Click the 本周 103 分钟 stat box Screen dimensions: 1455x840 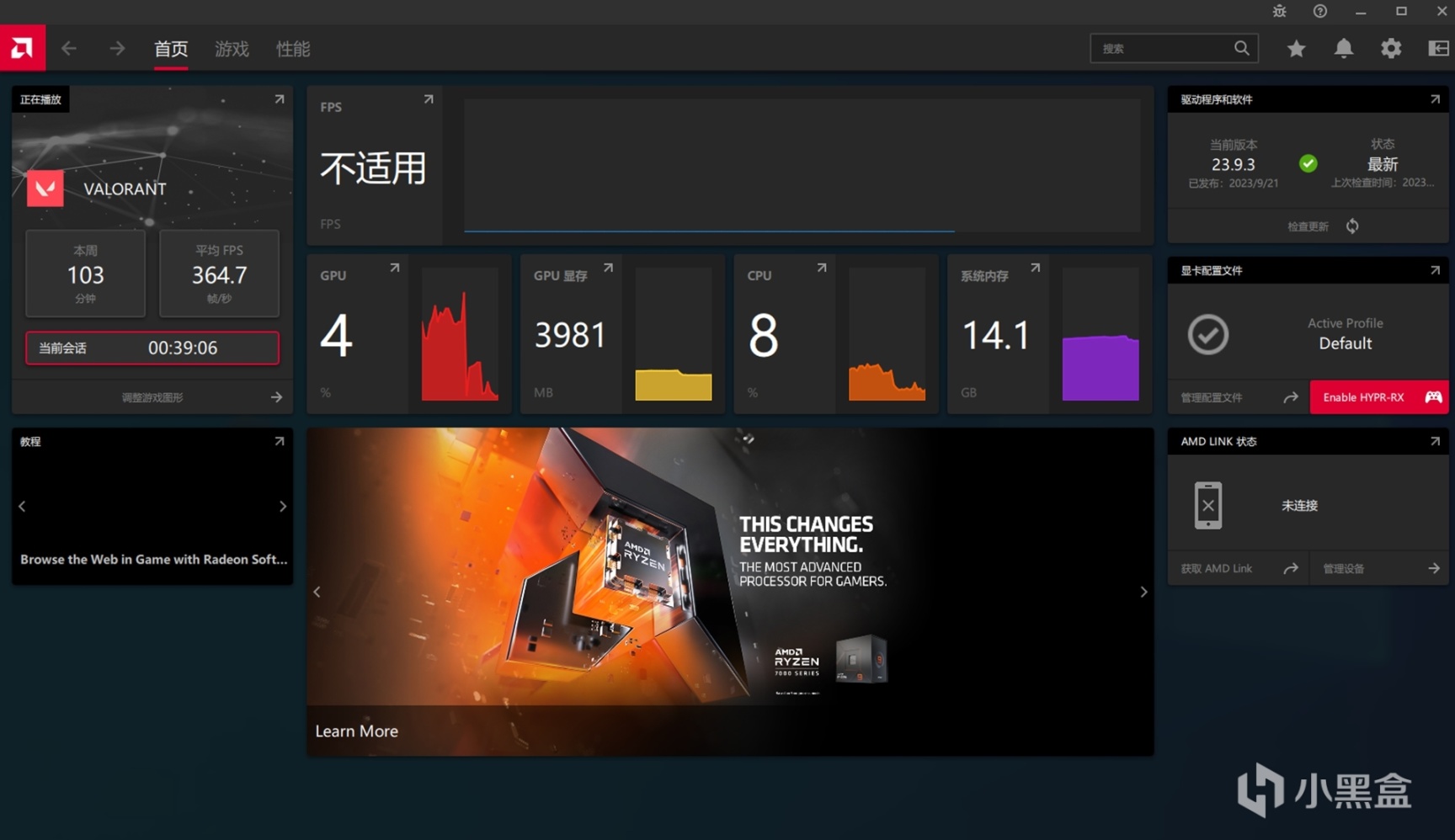[x=86, y=274]
